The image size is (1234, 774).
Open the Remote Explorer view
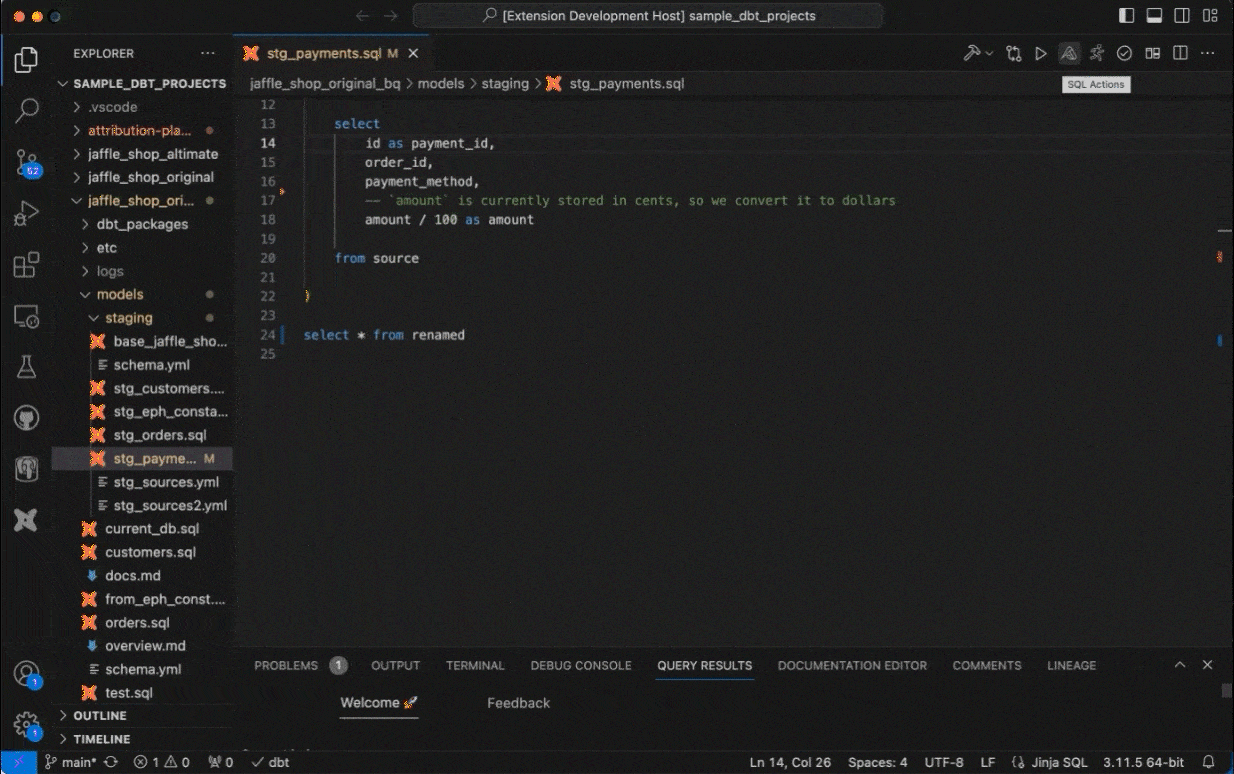(27, 317)
